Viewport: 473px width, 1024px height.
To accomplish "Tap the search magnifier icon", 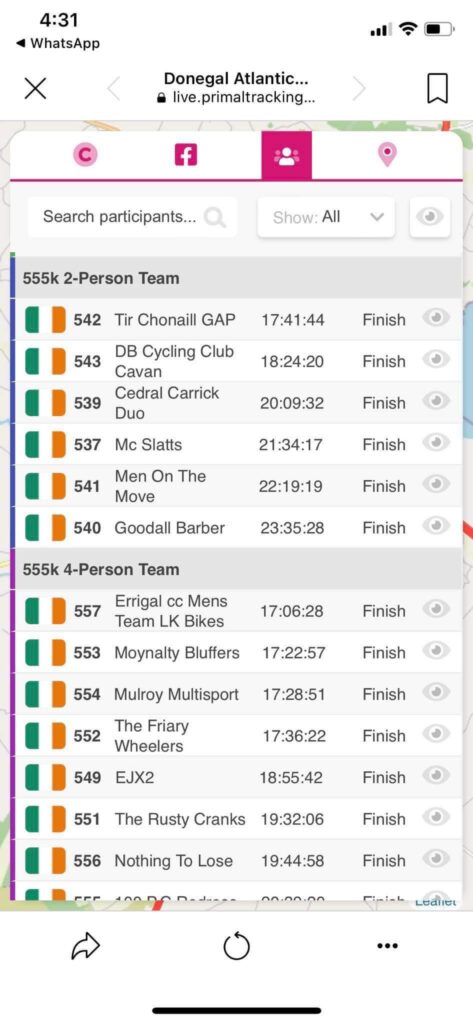I will [x=214, y=217].
